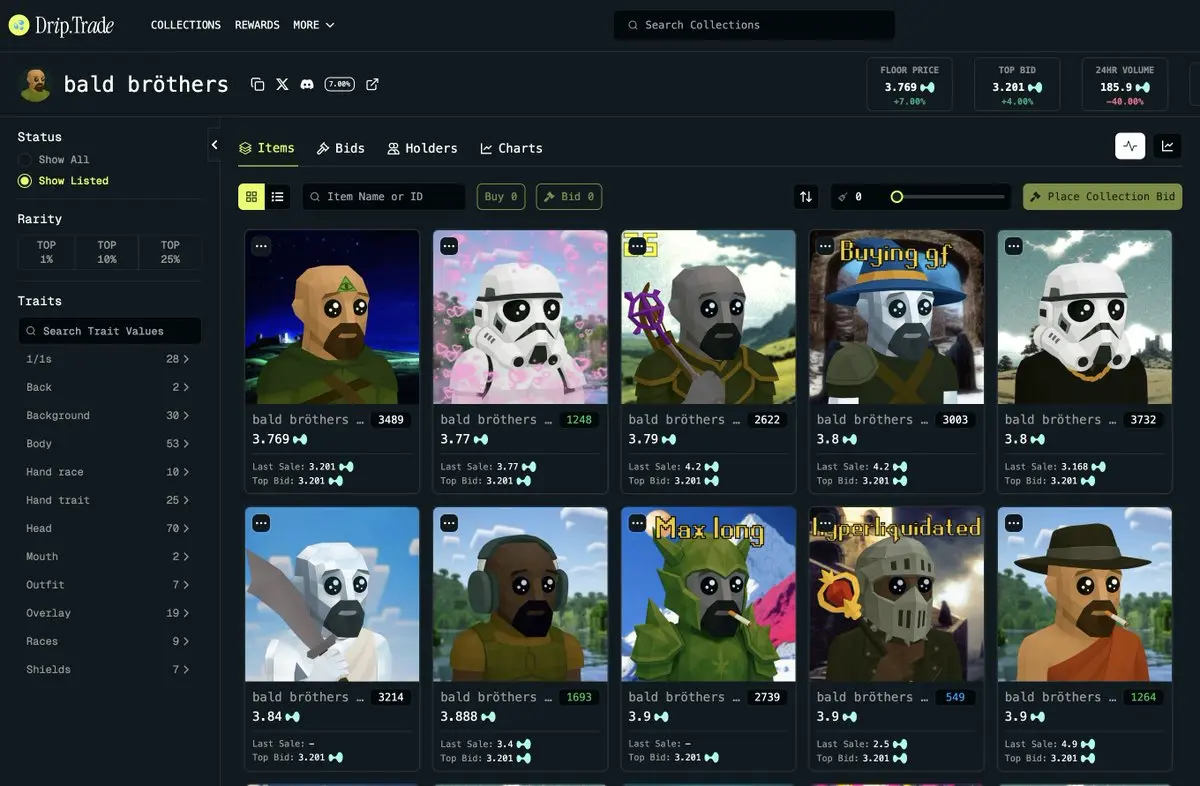Filter rarity by TOP 25%
The image size is (1200, 786).
click(x=170, y=252)
